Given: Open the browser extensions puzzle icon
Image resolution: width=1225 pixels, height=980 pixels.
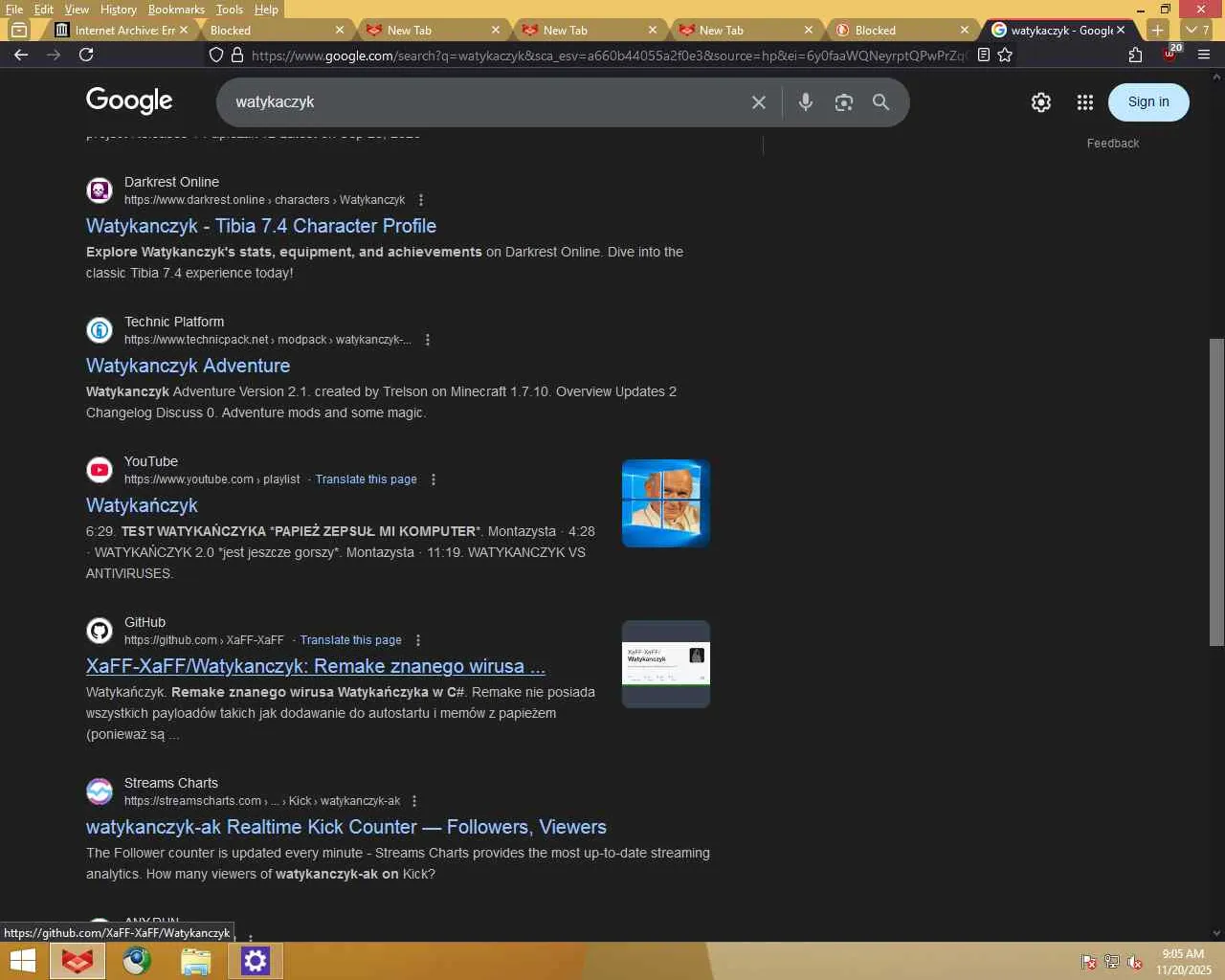Looking at the screenshot, I should point(1136,55).
